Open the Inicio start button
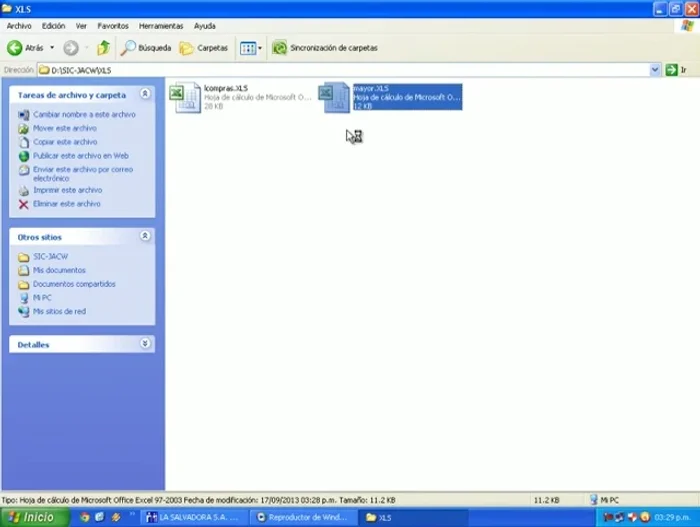Image resolution: width=700 pixels, height=527 pixels. (x=34, y=517)
